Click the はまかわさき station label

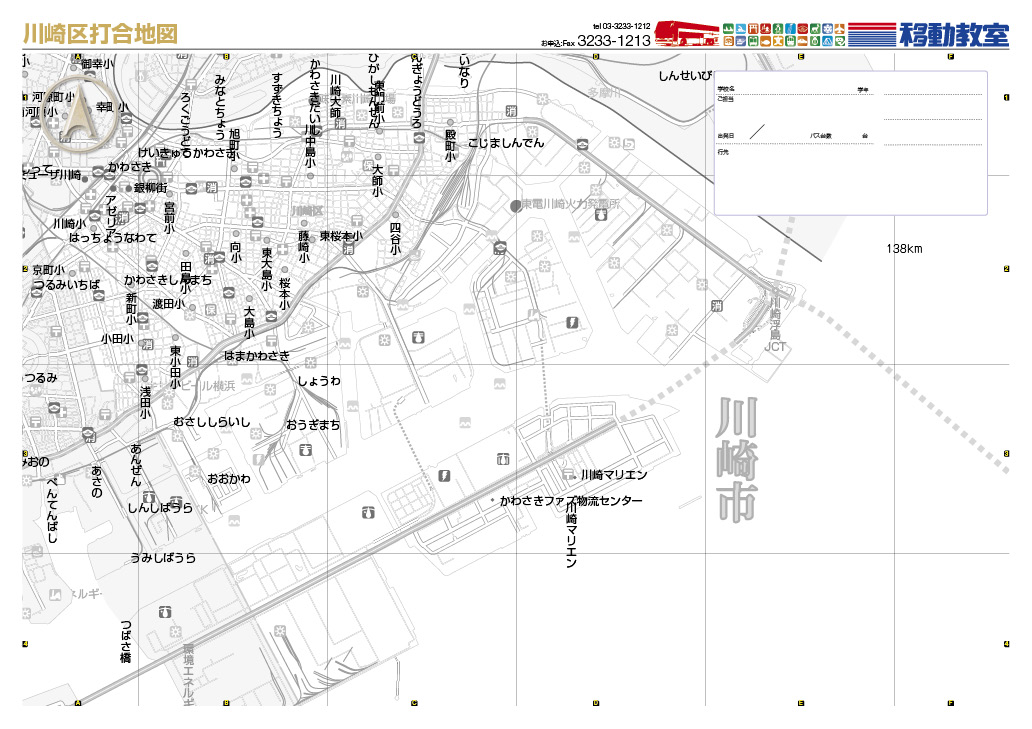tap(256, 356)
